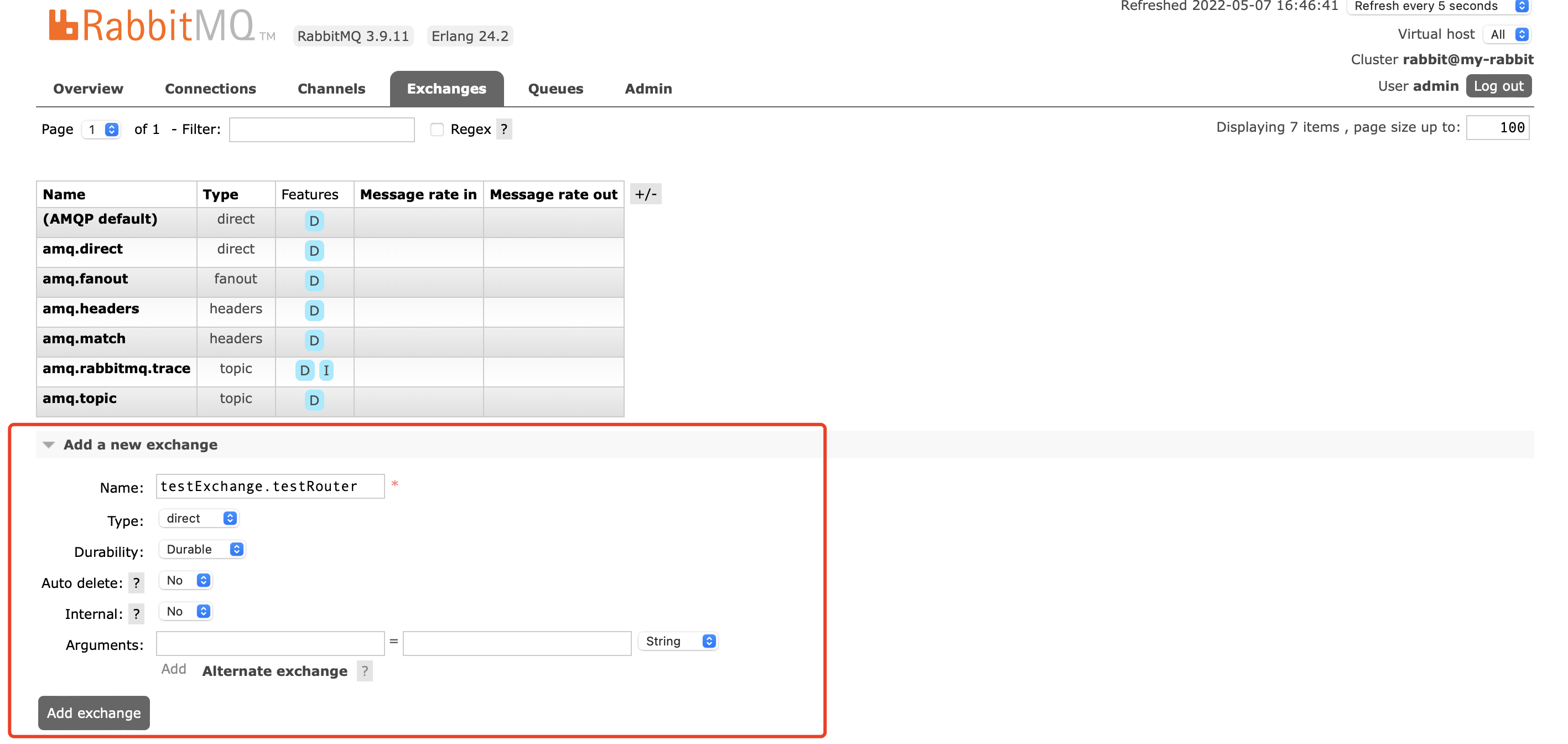The height and width of the screenshot is (744, 1568).
Task: Collapse the Add a new exchange section
Action: (x=140, y=445)
